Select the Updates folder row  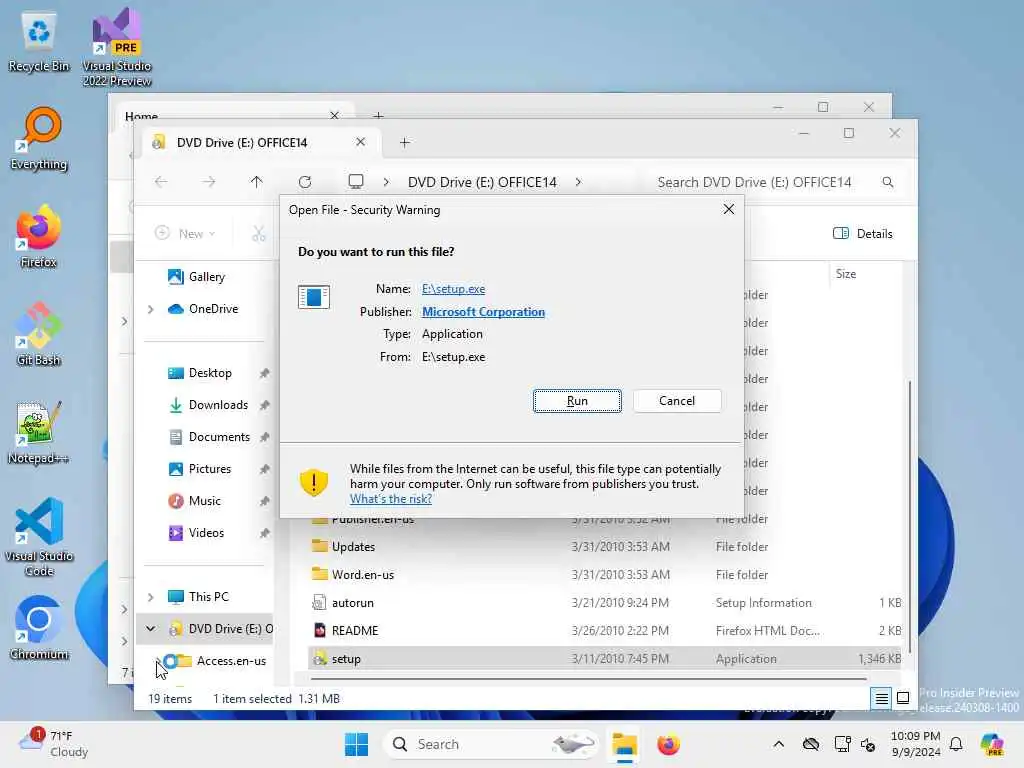tap(605, 547)
